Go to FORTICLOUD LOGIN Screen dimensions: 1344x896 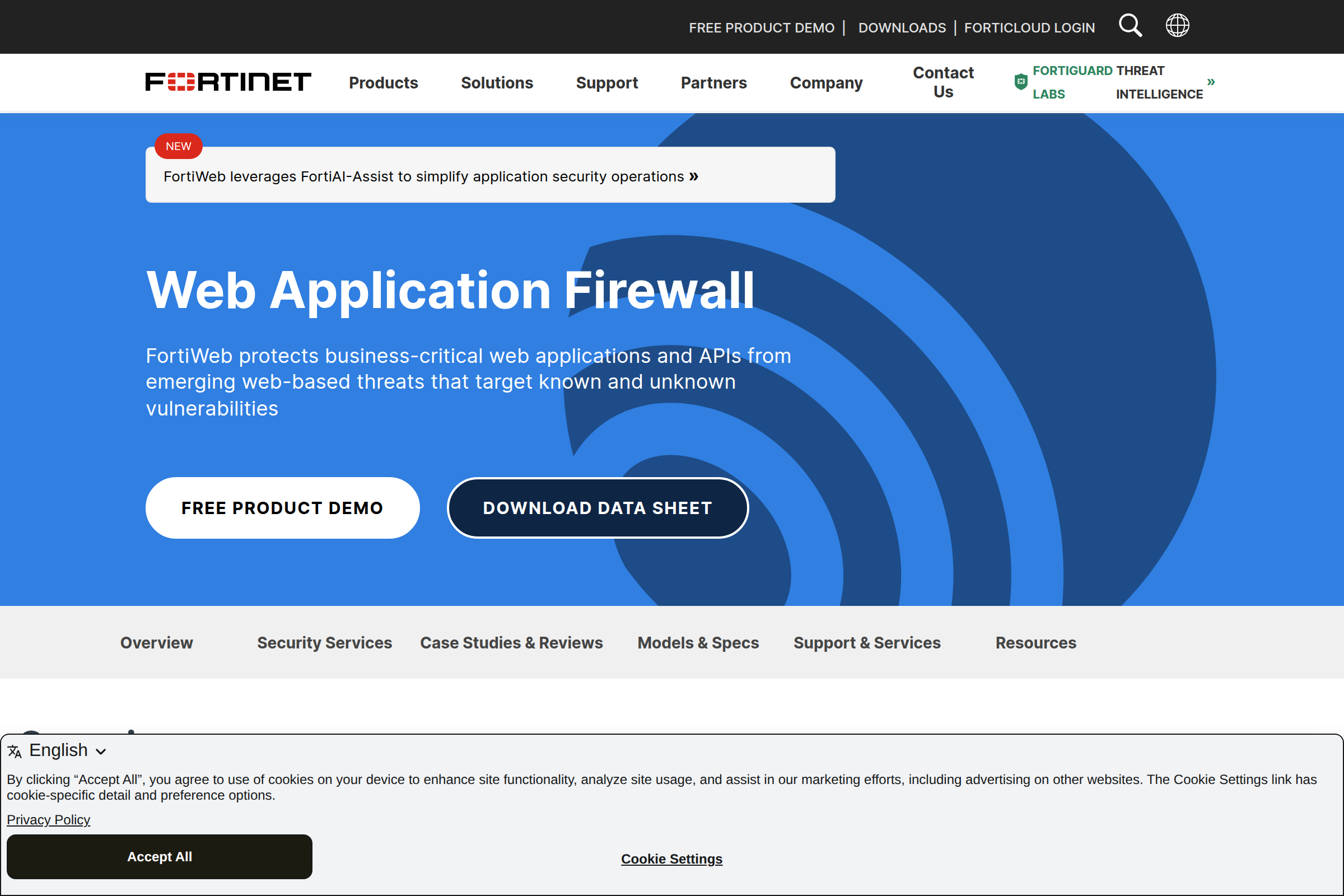[1029, 27]
